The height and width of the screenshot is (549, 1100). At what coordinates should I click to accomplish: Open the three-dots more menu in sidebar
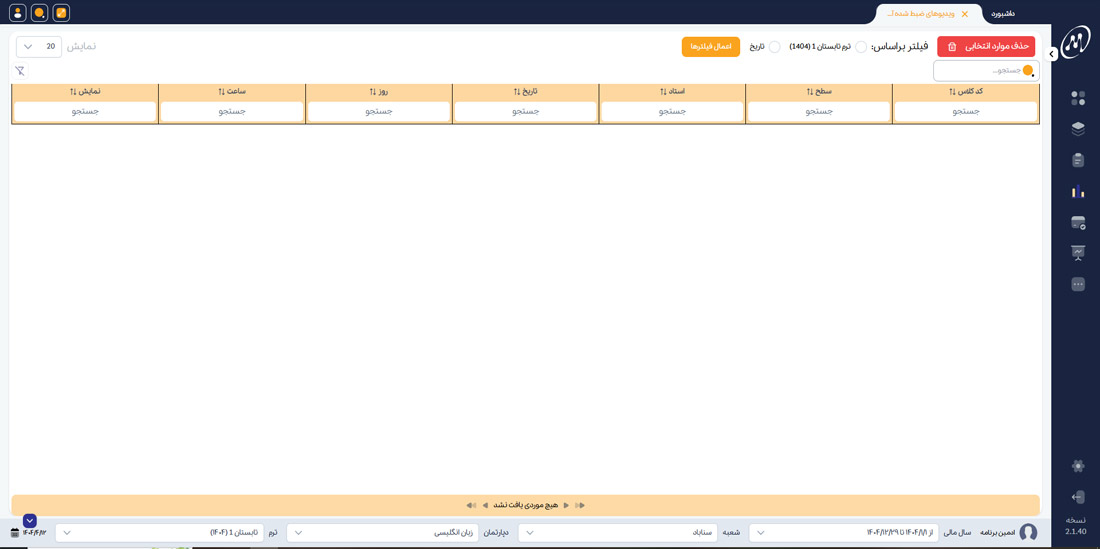pos(1077,284)
